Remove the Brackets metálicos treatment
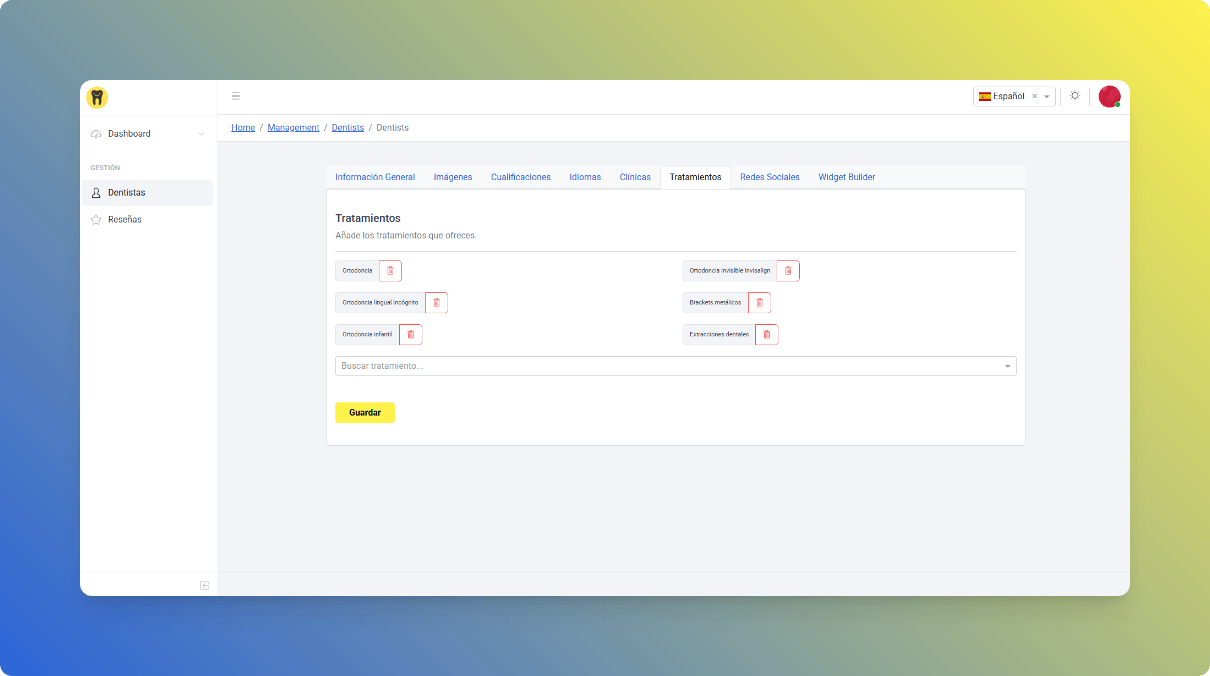Image resolution: width=1210 pixels, height=676 pixels. point(759,303)
